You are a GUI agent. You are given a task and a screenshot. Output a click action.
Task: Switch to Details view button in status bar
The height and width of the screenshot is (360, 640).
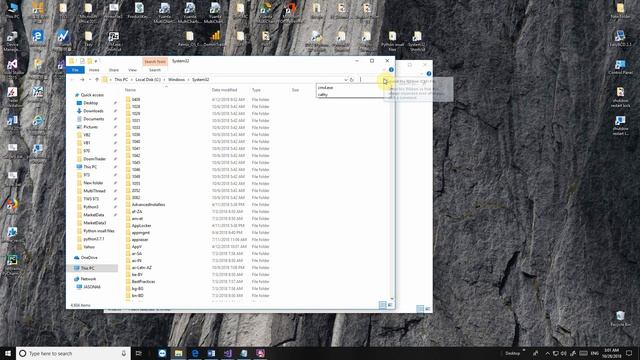(x=382, y=305)
